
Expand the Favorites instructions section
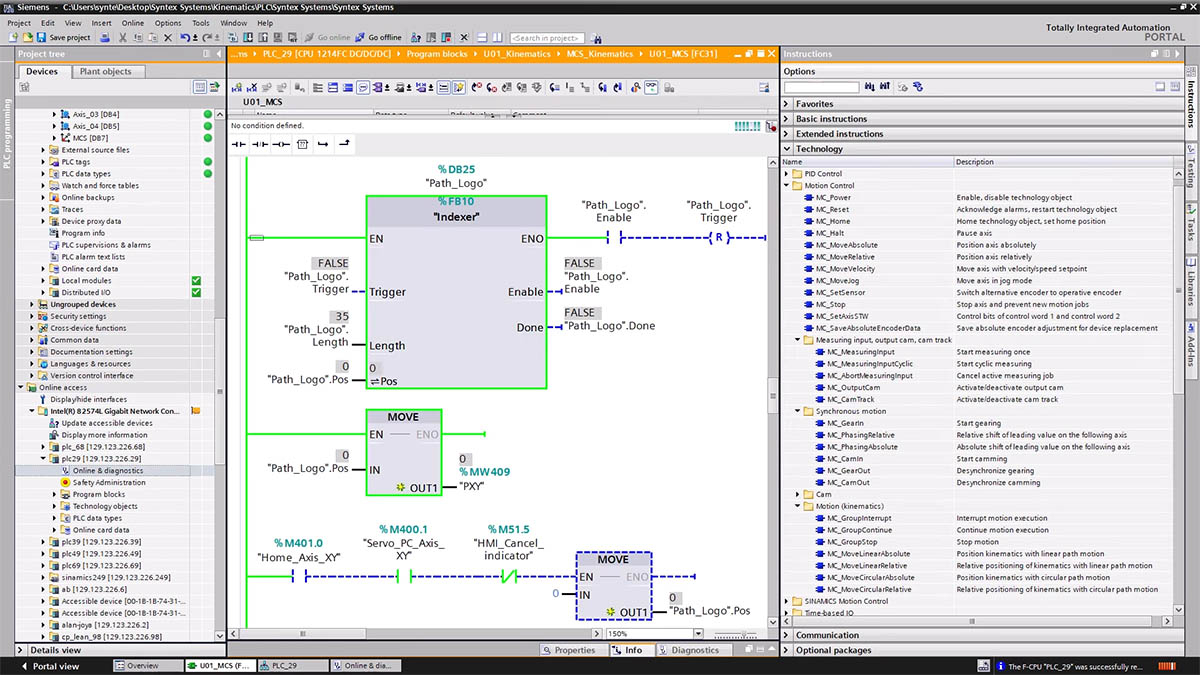(788, 104)
